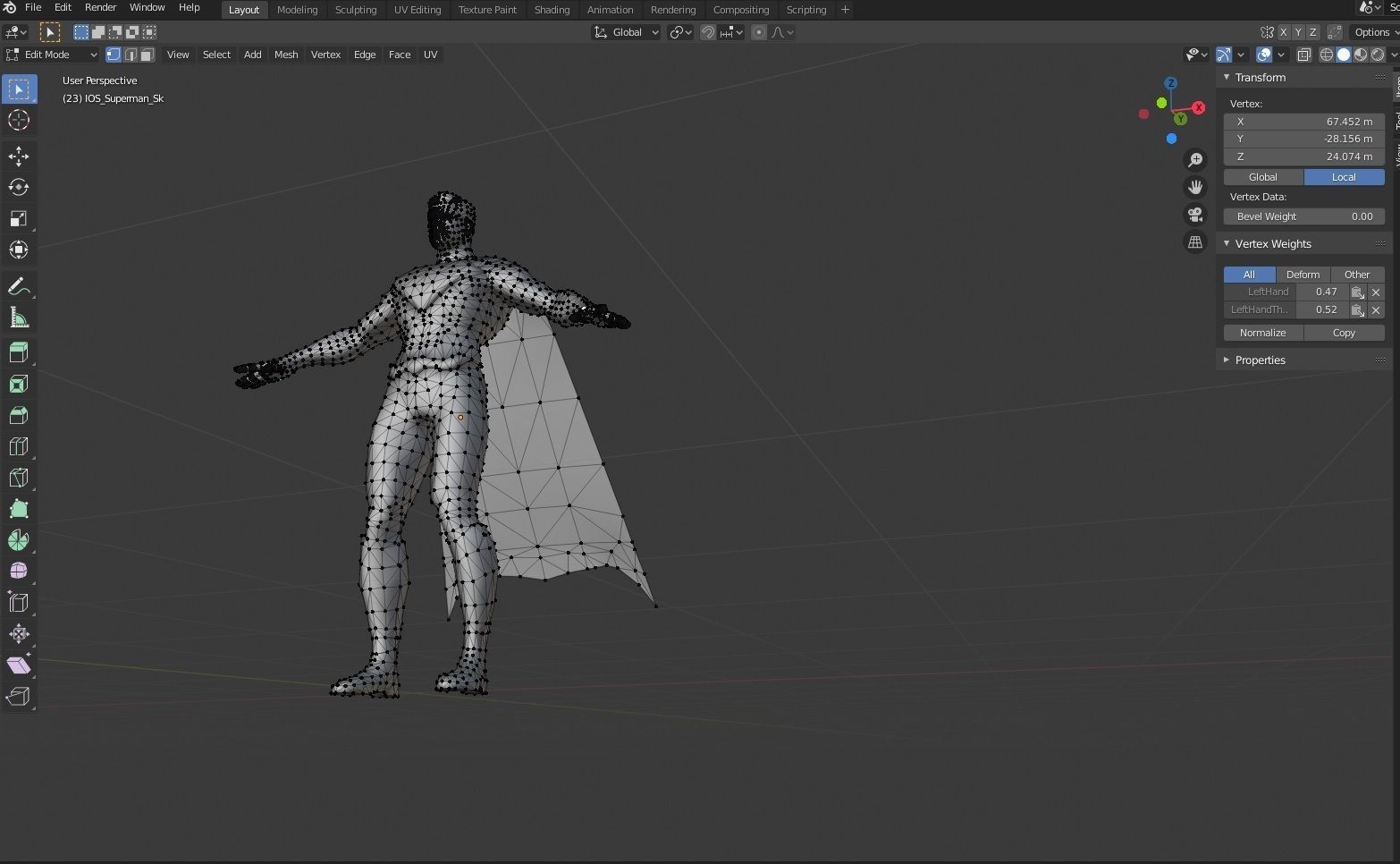Toggle mirror Z axis

[x=1312, y=32]
